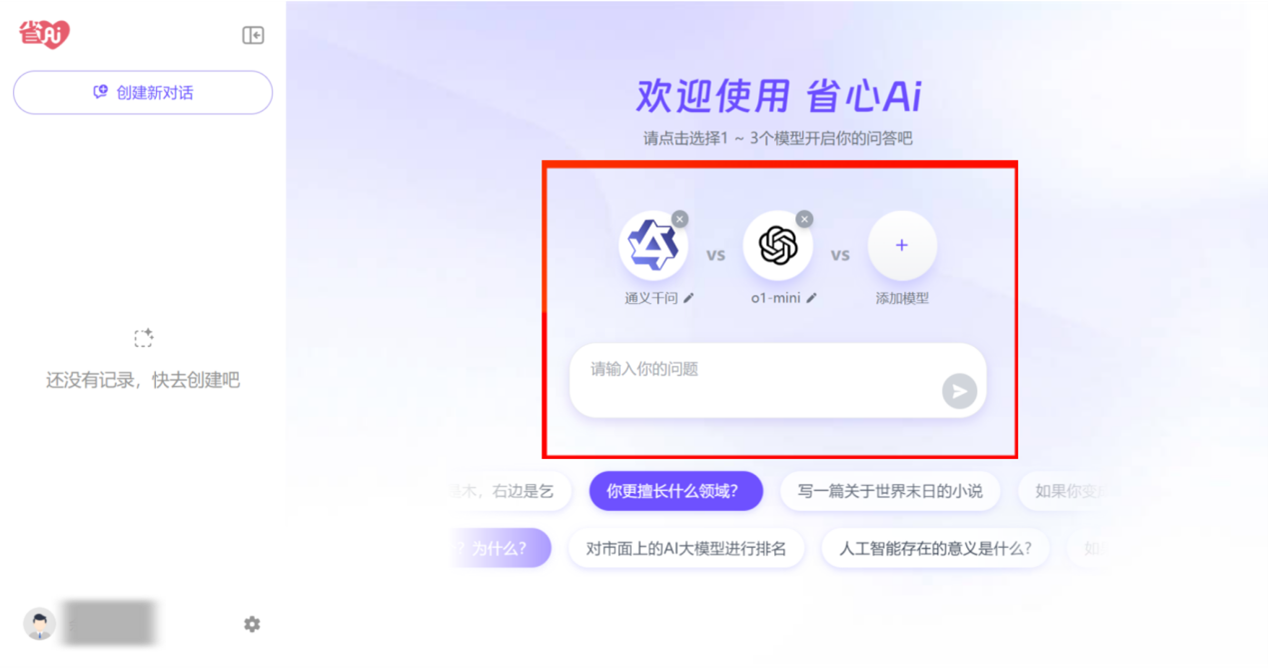Remove the 通义千问 model with its X
Screen dimensions: 1268x668
(680, 219)
